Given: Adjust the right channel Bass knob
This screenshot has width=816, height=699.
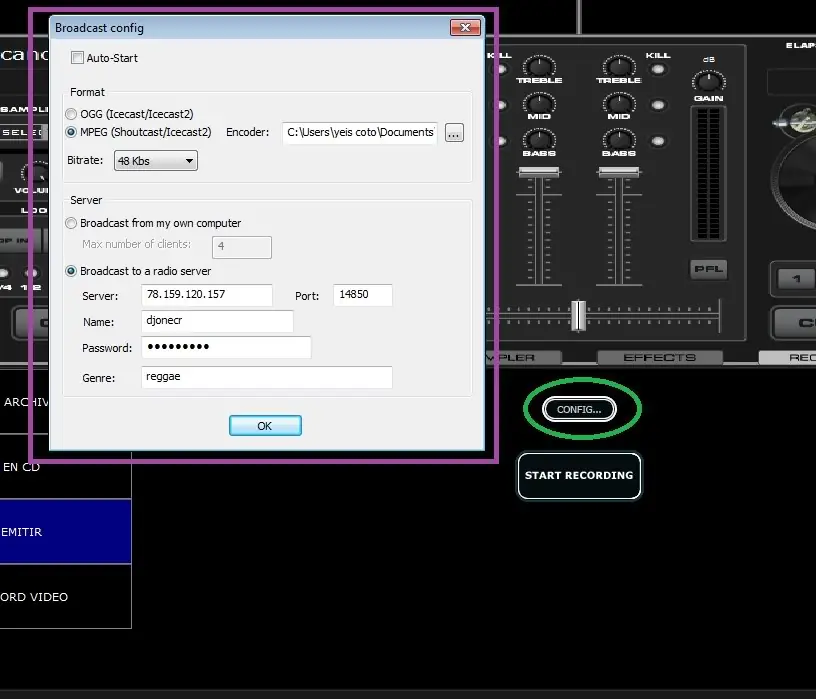Looking at the screenshot, I should pyautogui.click(x=619, y=139).
